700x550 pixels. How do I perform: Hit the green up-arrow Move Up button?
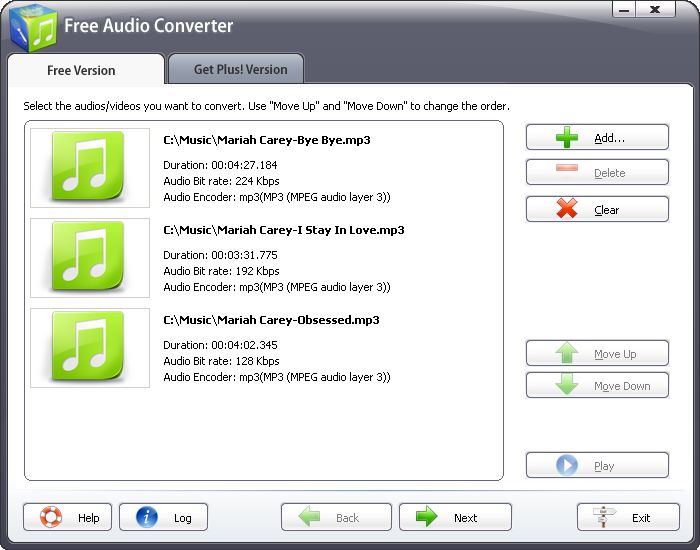tap(597, 354)
